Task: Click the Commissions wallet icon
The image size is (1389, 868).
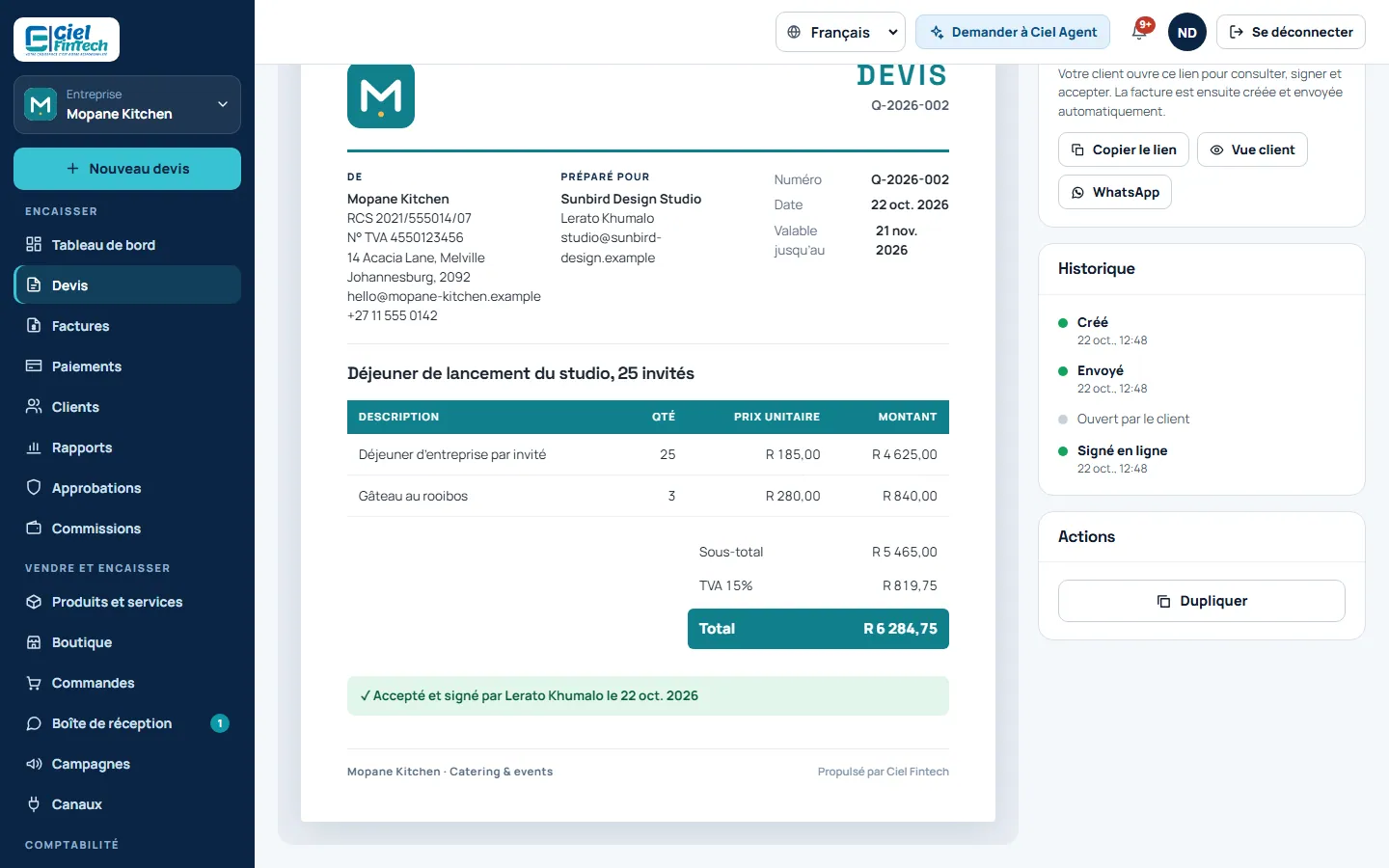Action: click(34, 528)
